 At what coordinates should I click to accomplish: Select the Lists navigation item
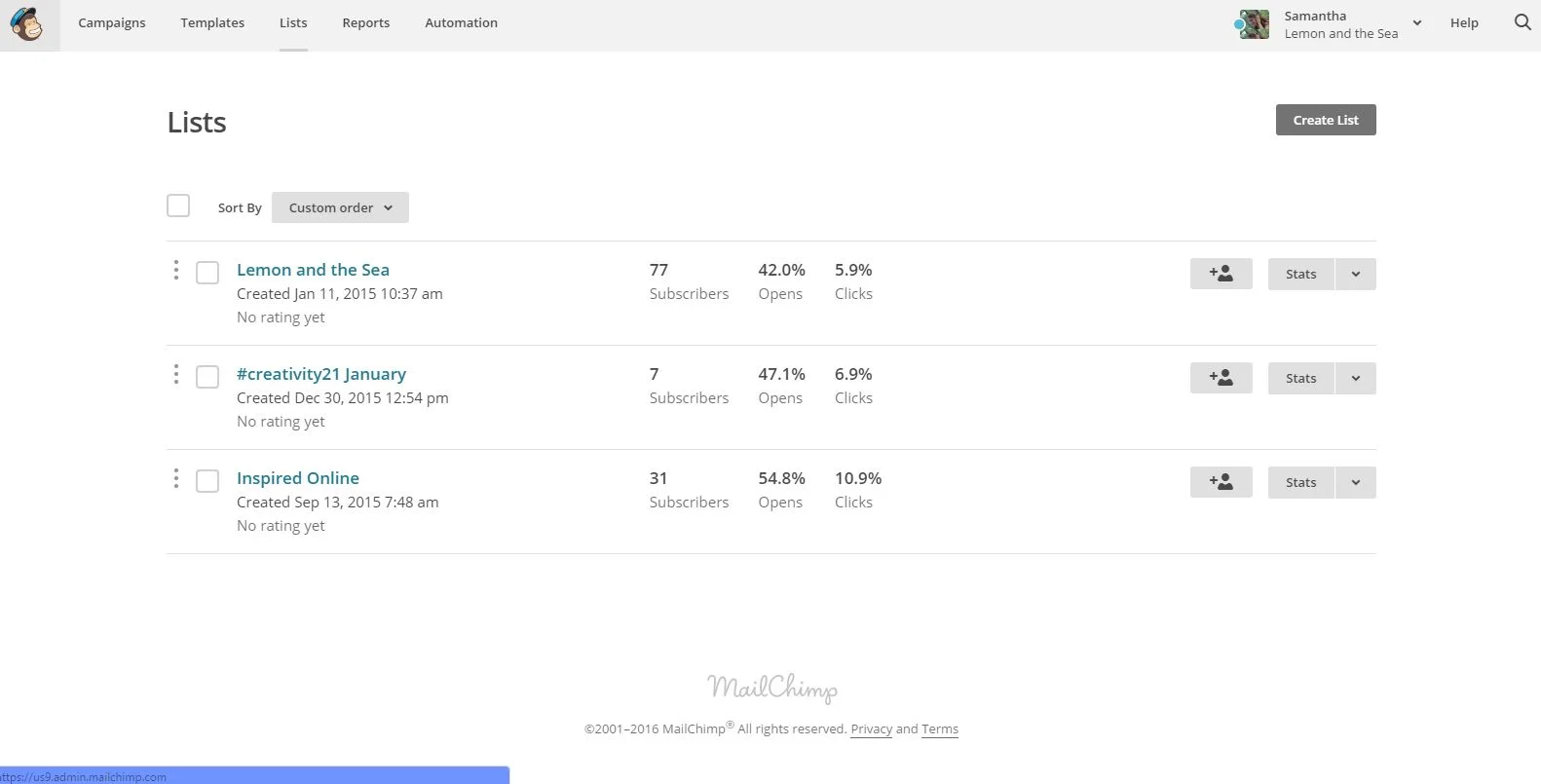coord(293,23)
